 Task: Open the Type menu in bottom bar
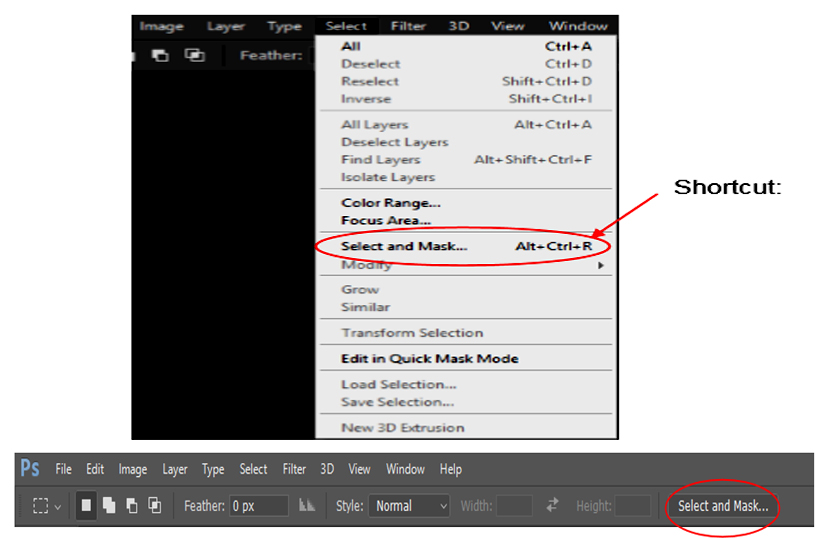click(213, 470)
